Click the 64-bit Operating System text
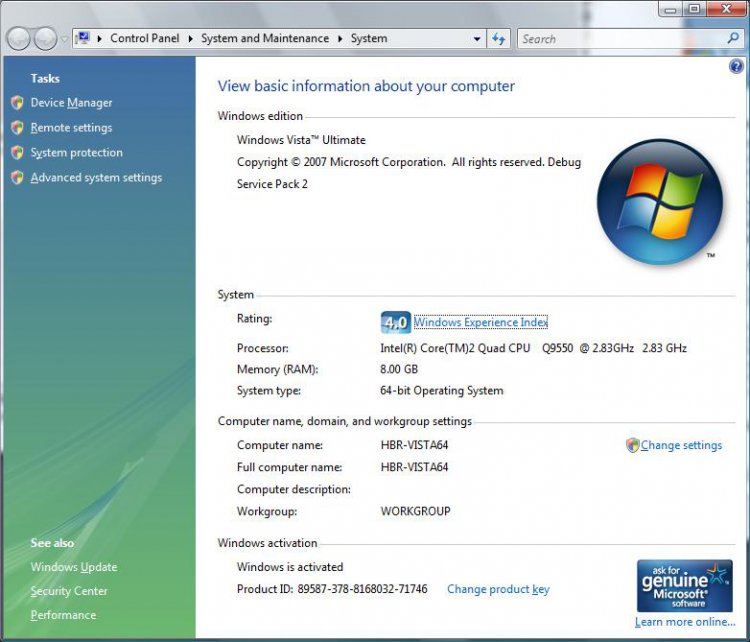 click(x=441, y=390)
